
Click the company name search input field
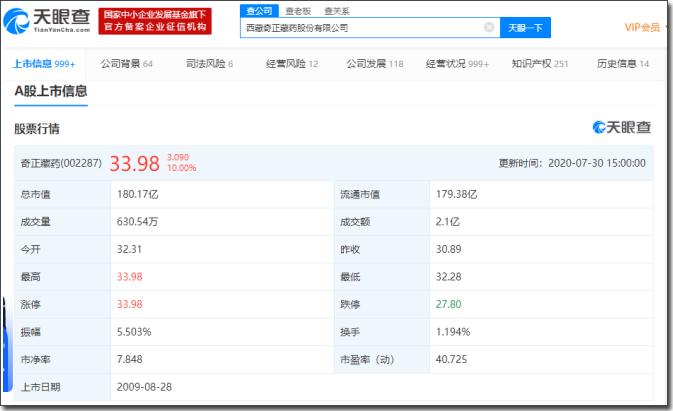[x=360, y=28]
